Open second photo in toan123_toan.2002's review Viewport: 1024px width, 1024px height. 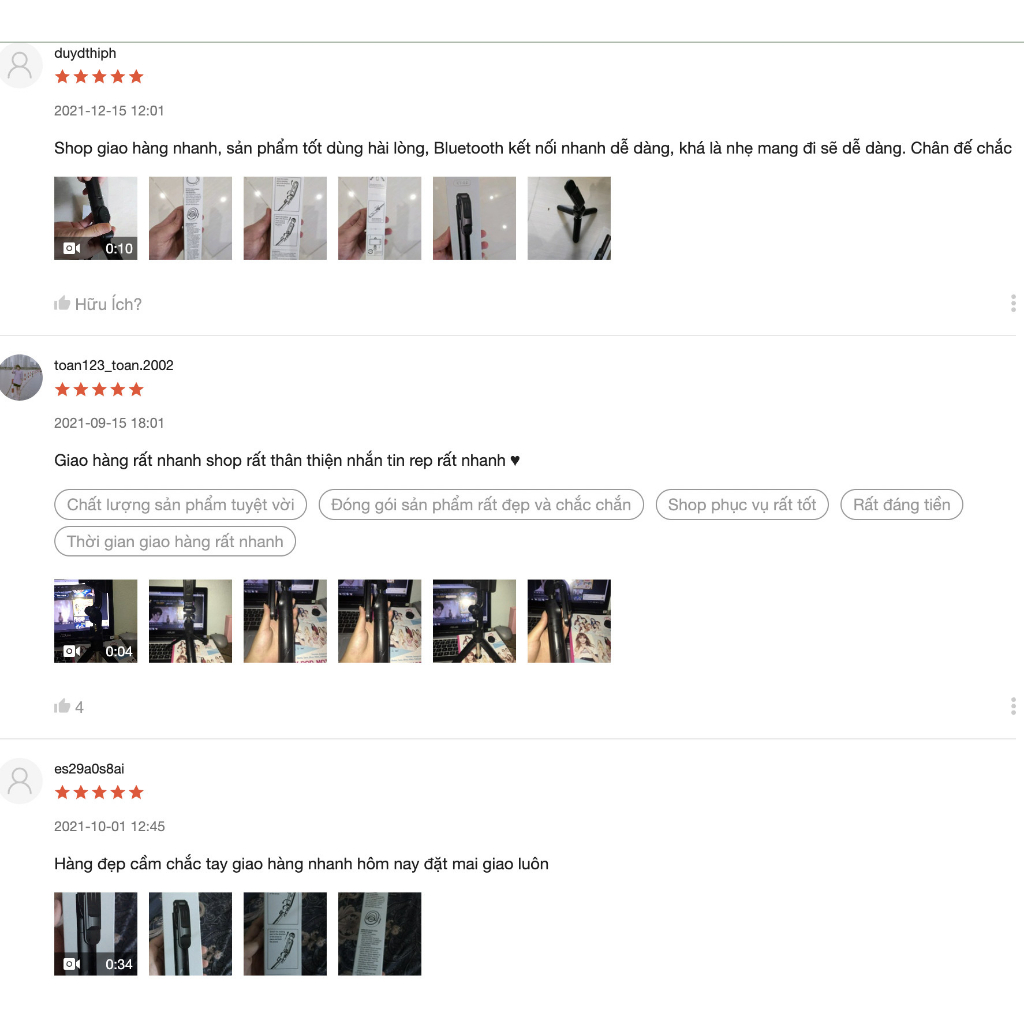pos(190,621)
